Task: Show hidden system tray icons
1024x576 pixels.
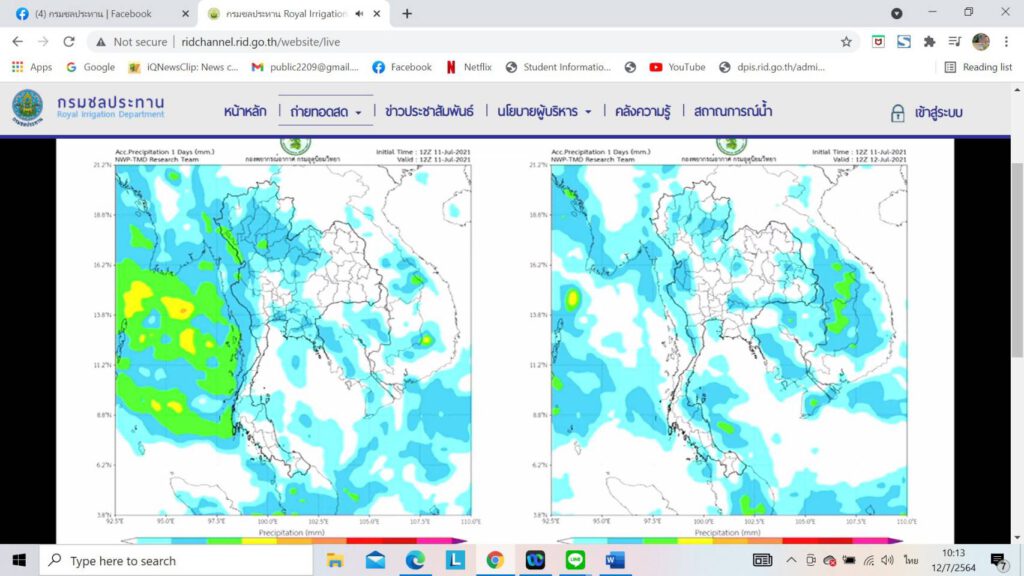Action: (791, 560)
